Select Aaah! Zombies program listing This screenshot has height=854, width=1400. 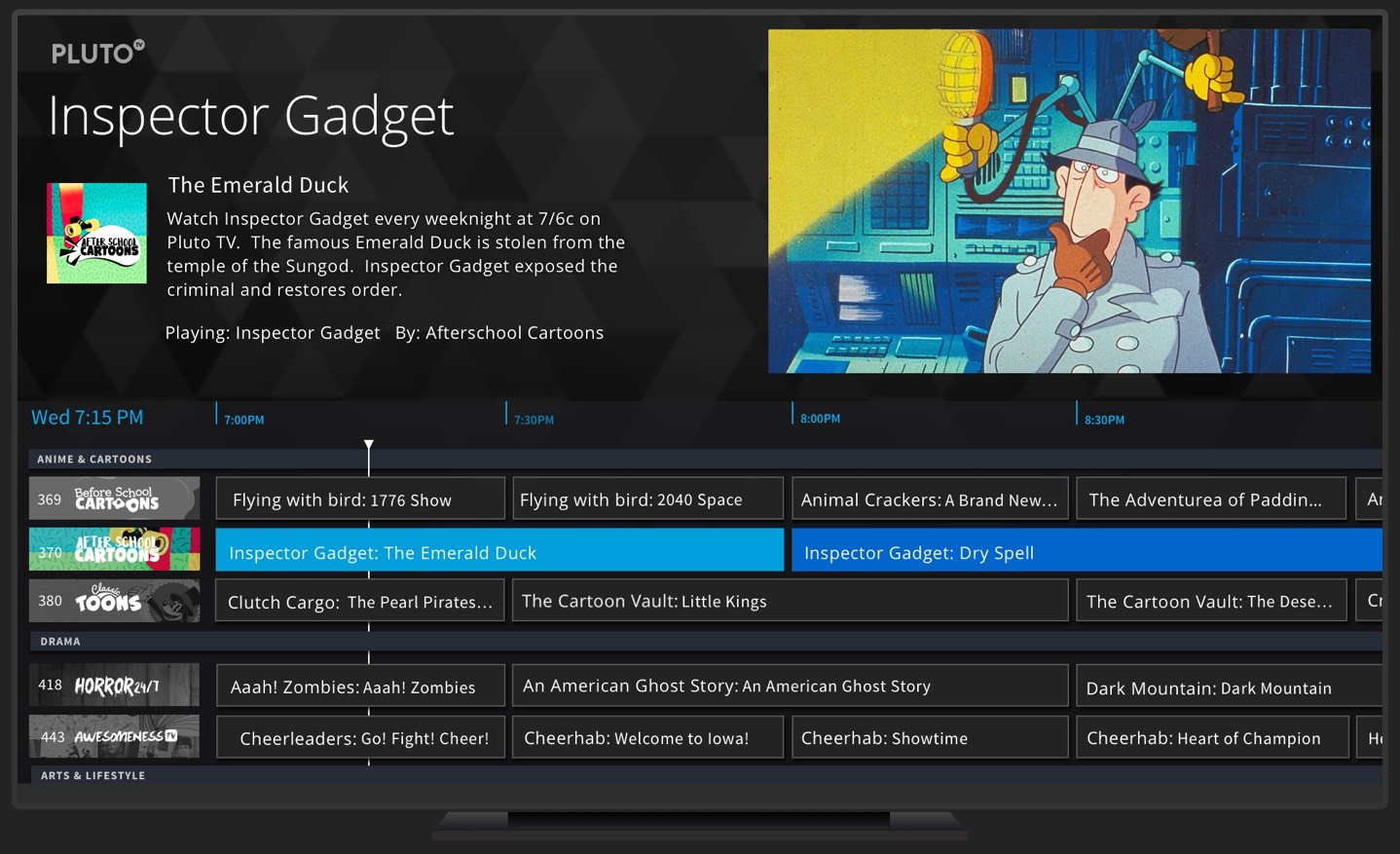point(360,686)
